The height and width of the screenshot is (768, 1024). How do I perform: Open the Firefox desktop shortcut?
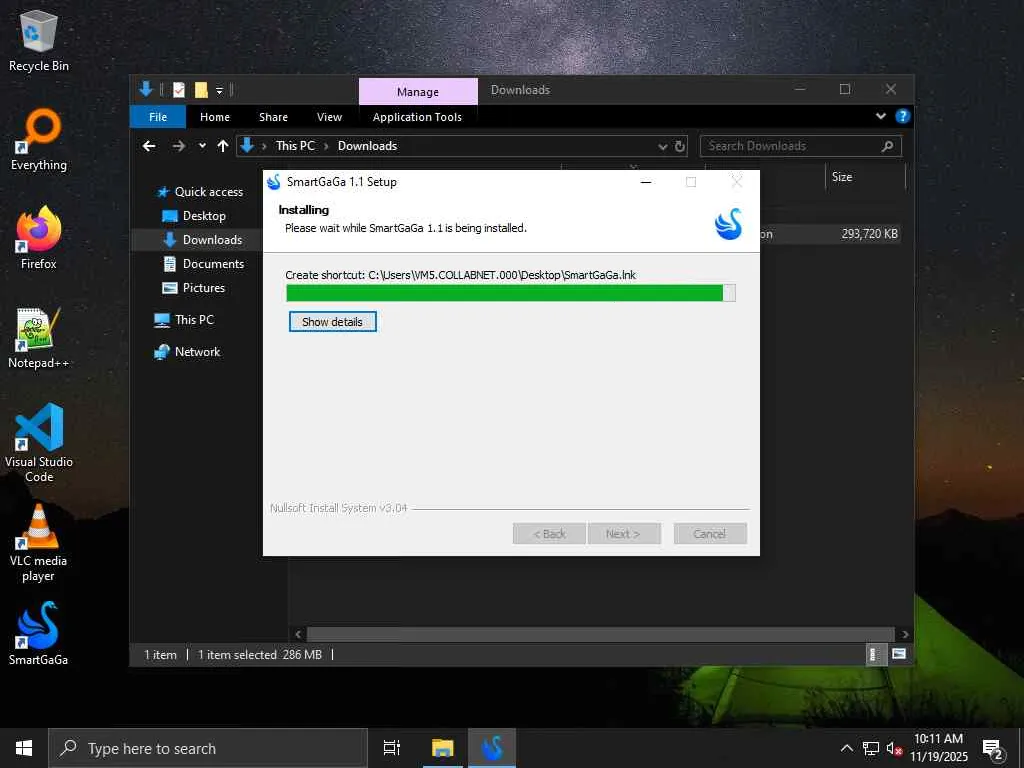click(39, 238)
